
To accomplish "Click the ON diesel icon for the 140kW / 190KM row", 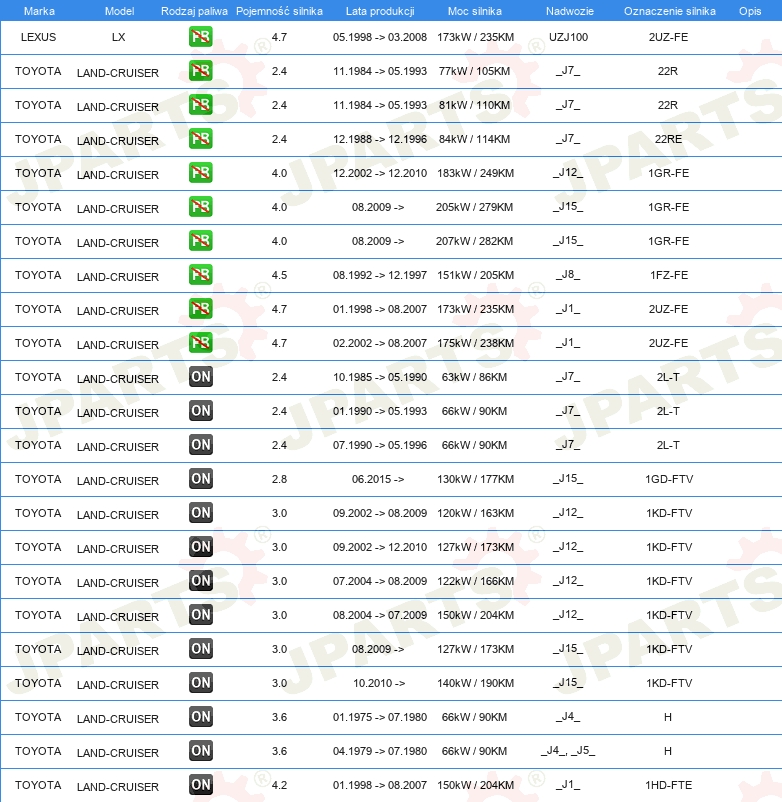I will (200, 683).
